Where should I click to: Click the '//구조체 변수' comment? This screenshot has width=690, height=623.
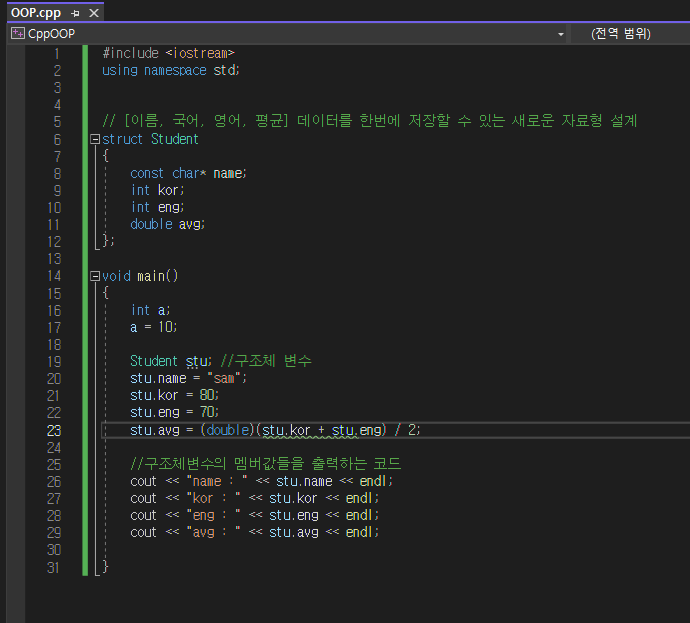266,361
